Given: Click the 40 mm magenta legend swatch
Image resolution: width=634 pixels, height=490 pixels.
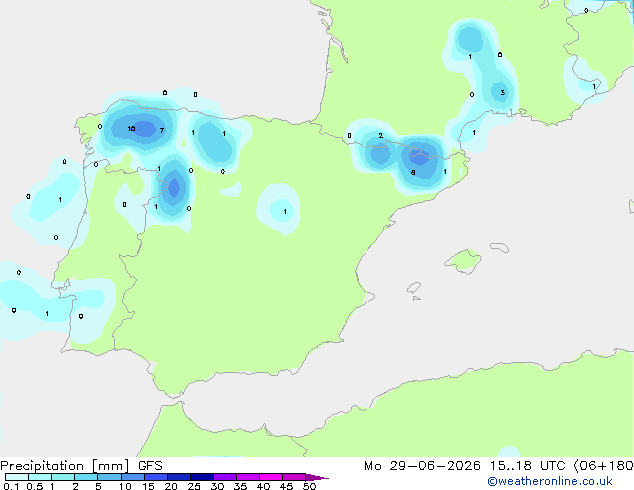Looking at the screenshot, I should [271, 477].
